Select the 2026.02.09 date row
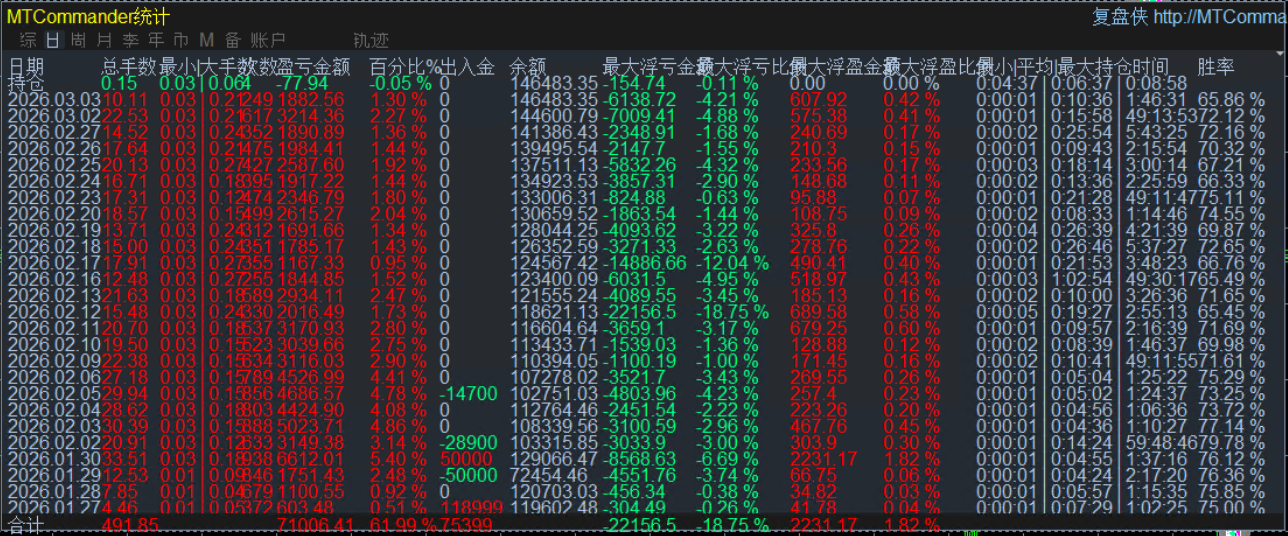1288x536 pixels. [x=54, y=359]
